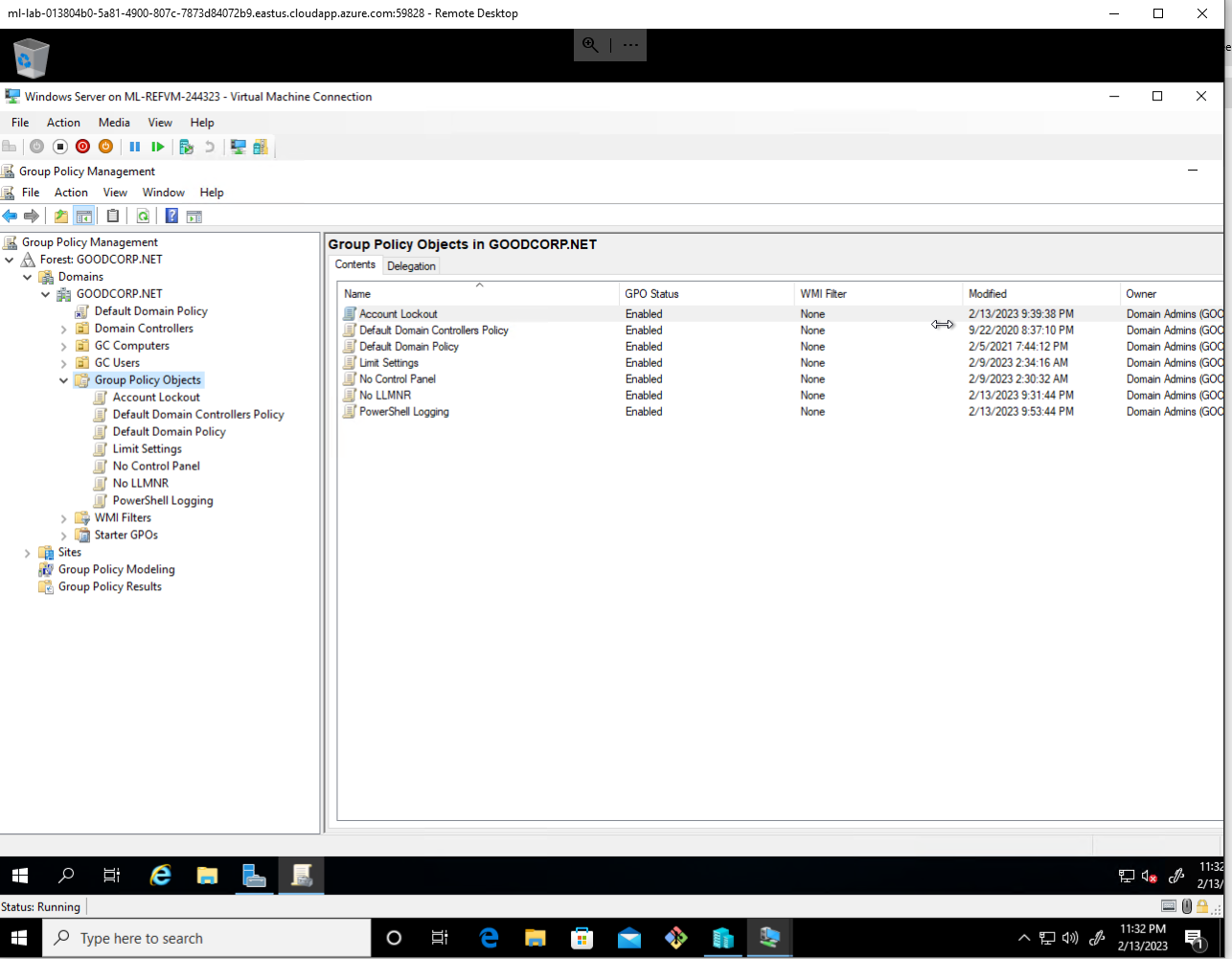Sort by the WMI Filter column header
Viewport: 1232px width, 959px height.
[x=878, y=294]
